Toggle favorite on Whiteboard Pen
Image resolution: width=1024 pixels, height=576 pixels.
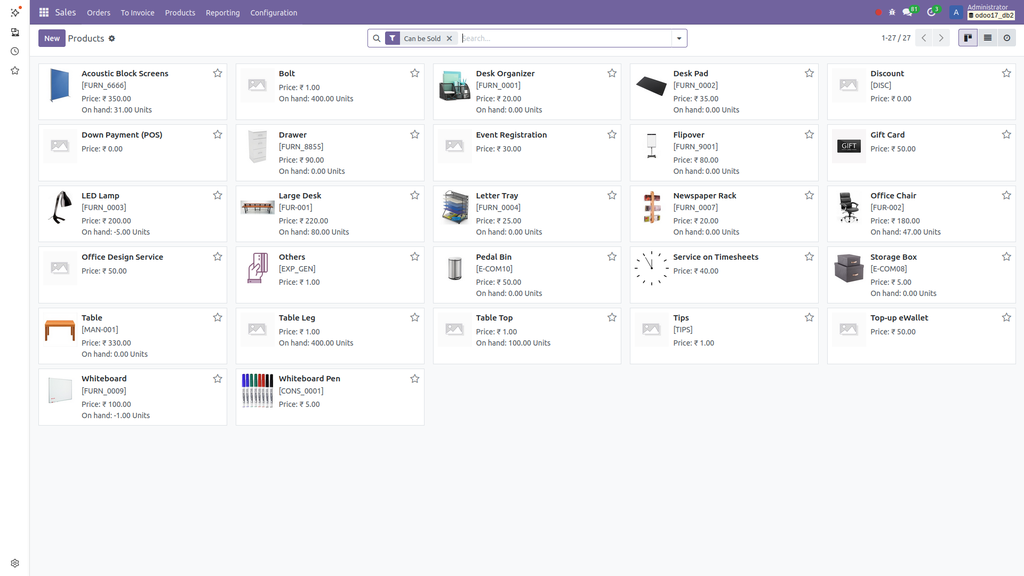pyautogui.click(x=415, y=379)
